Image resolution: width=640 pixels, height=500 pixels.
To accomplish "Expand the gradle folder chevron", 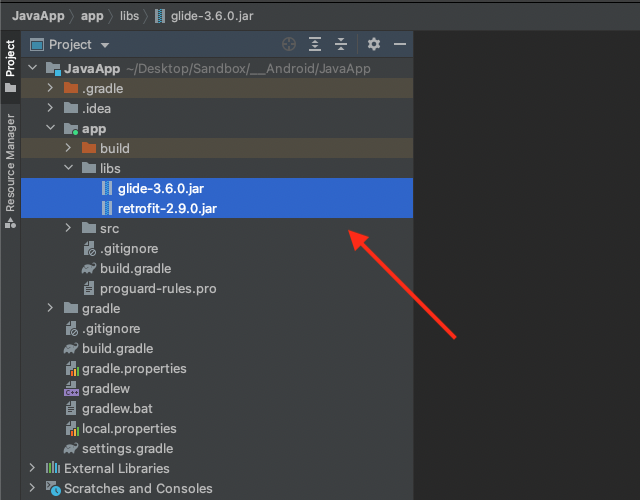I will tap(50, 308).
